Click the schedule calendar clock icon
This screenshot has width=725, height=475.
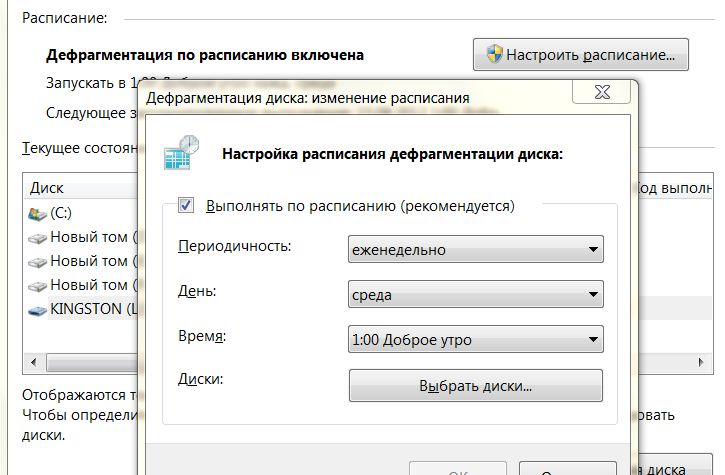[x=182, y=152]
